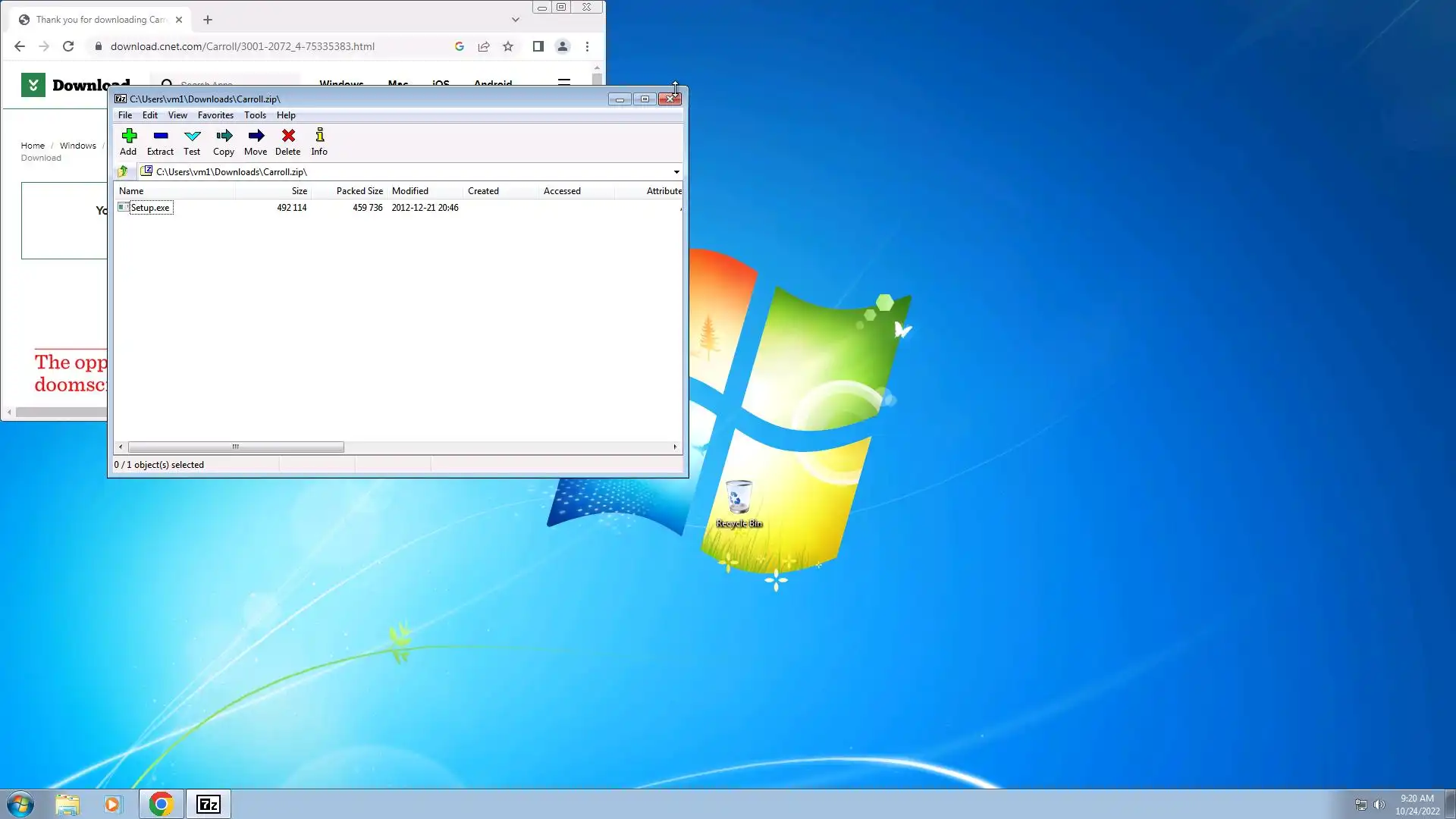
Task: Click the Windows breadcrumb link
Action: coord(78,146)
